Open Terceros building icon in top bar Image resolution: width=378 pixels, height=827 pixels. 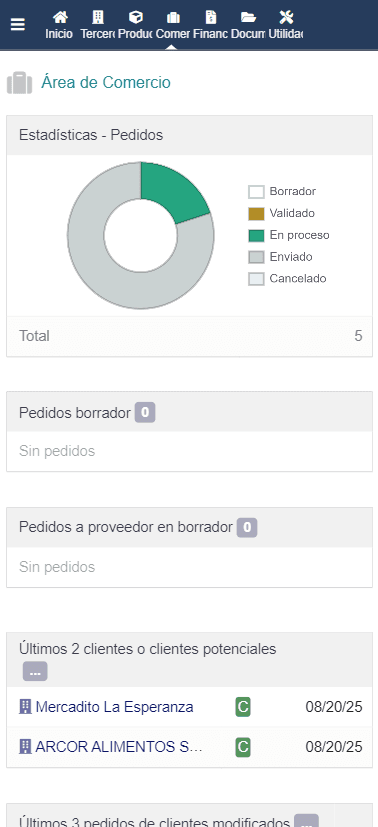tap(98, 17)
